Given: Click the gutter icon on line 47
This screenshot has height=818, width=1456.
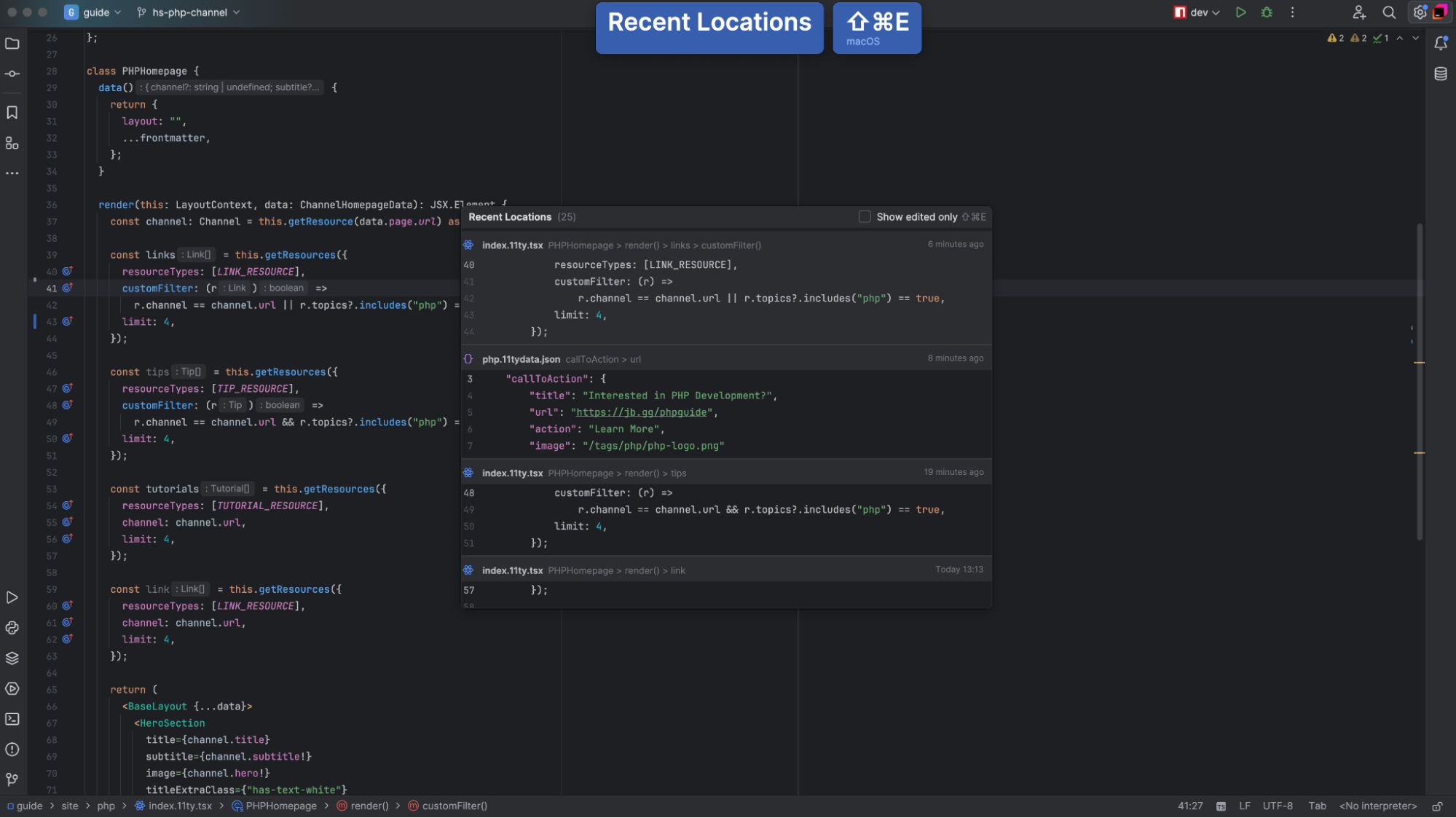Looking at the screenshot, I should tap(67, 388).
